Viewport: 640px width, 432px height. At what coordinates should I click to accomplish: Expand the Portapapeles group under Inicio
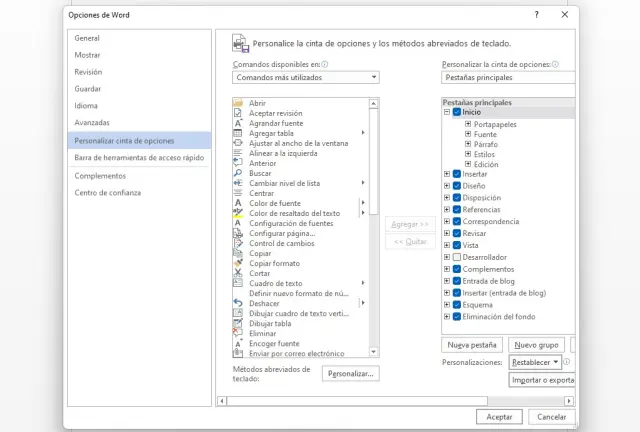pyautogui.click(x=468, y=124)
